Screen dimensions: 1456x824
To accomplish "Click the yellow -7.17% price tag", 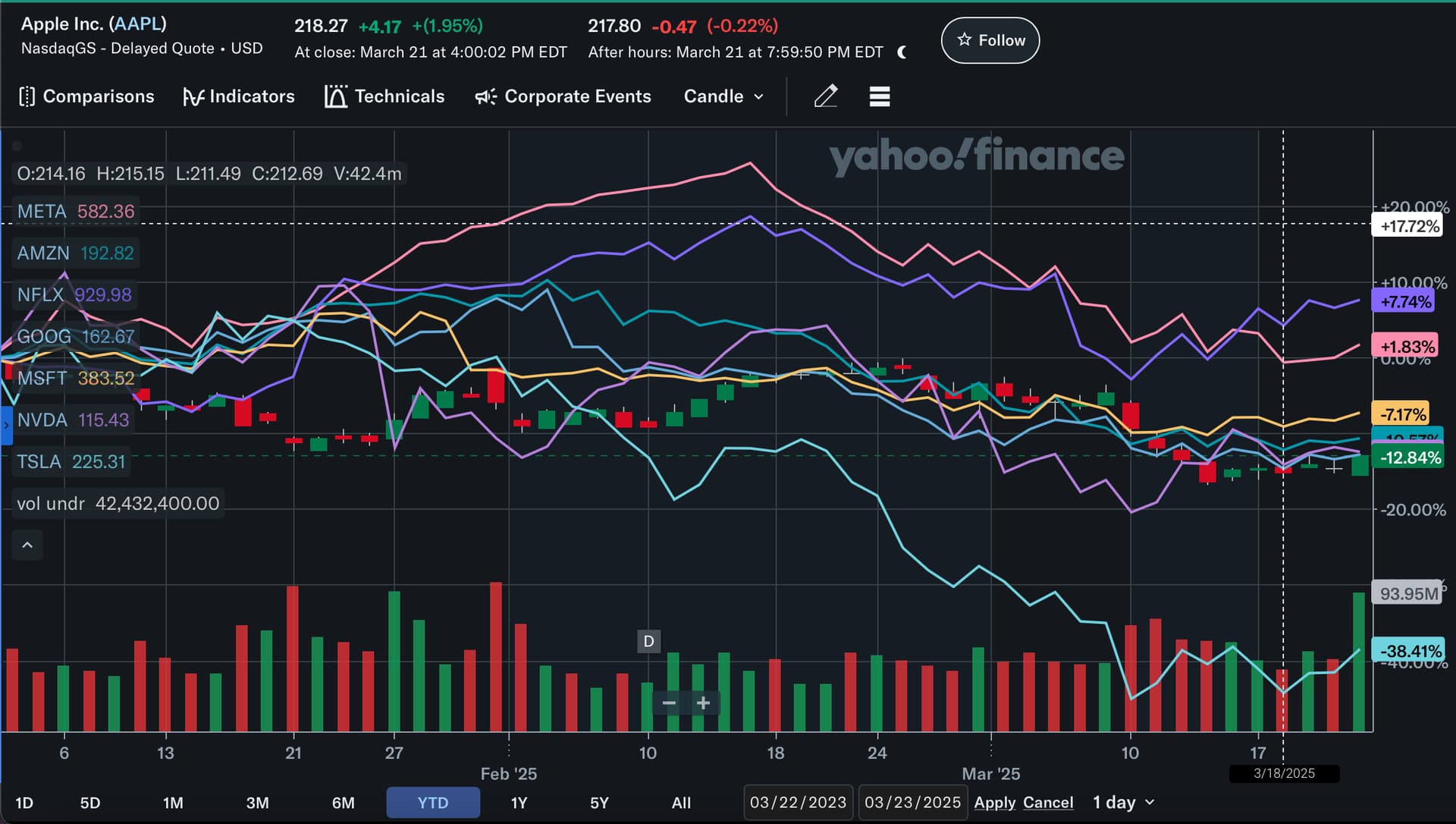I will 1401,414.
